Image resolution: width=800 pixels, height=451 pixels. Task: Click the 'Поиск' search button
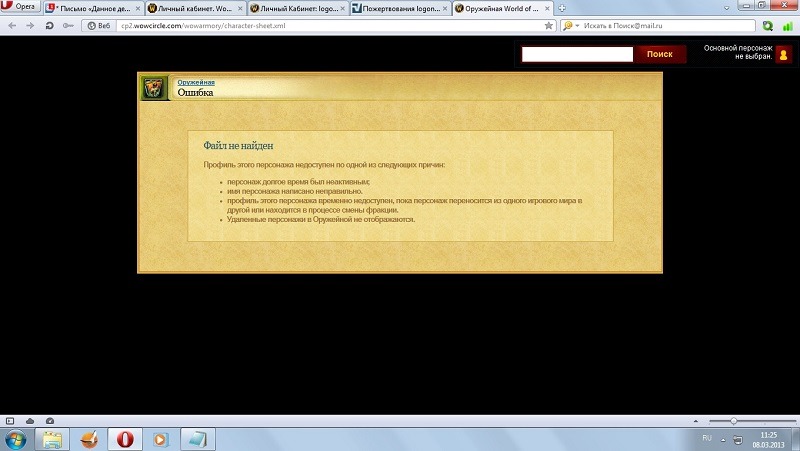coord(660,54)
